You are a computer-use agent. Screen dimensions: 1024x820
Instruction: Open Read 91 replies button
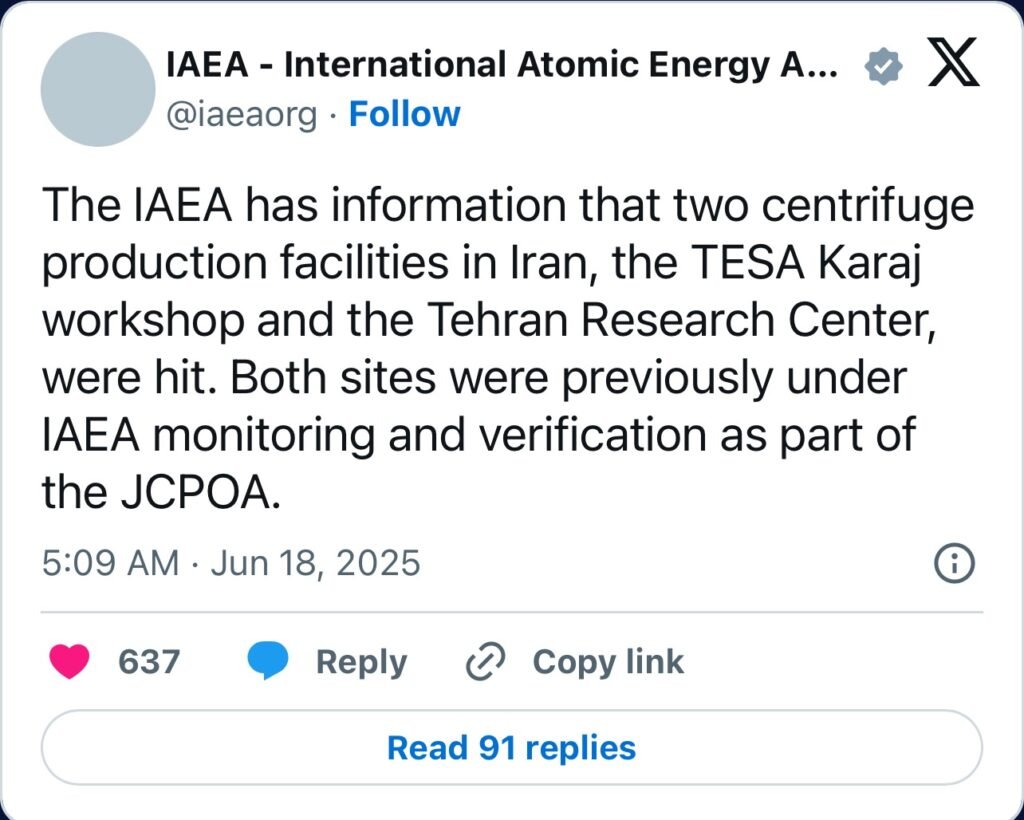pos(512,748)
